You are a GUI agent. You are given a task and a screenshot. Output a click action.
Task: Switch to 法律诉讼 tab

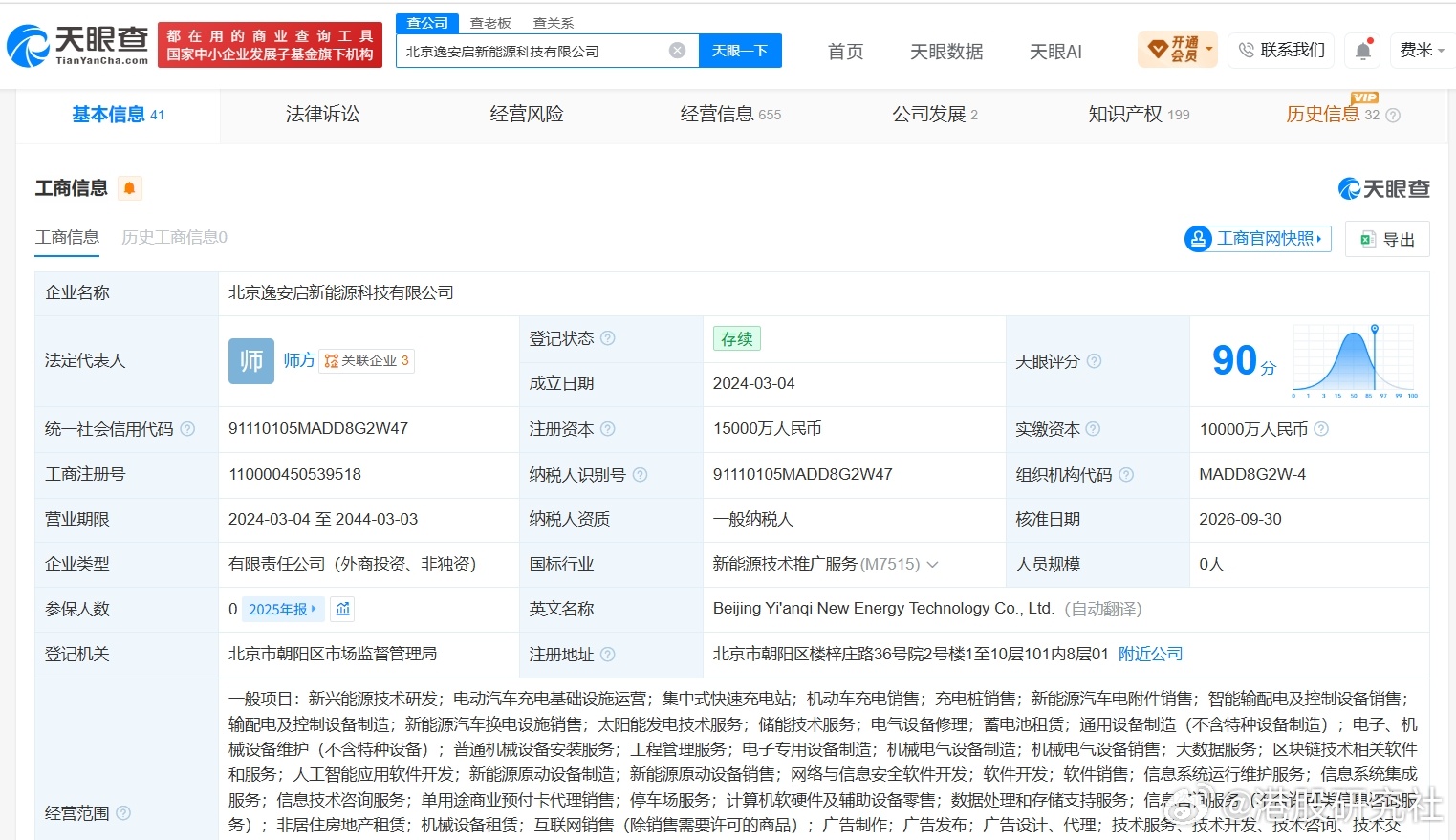point(322,115)
